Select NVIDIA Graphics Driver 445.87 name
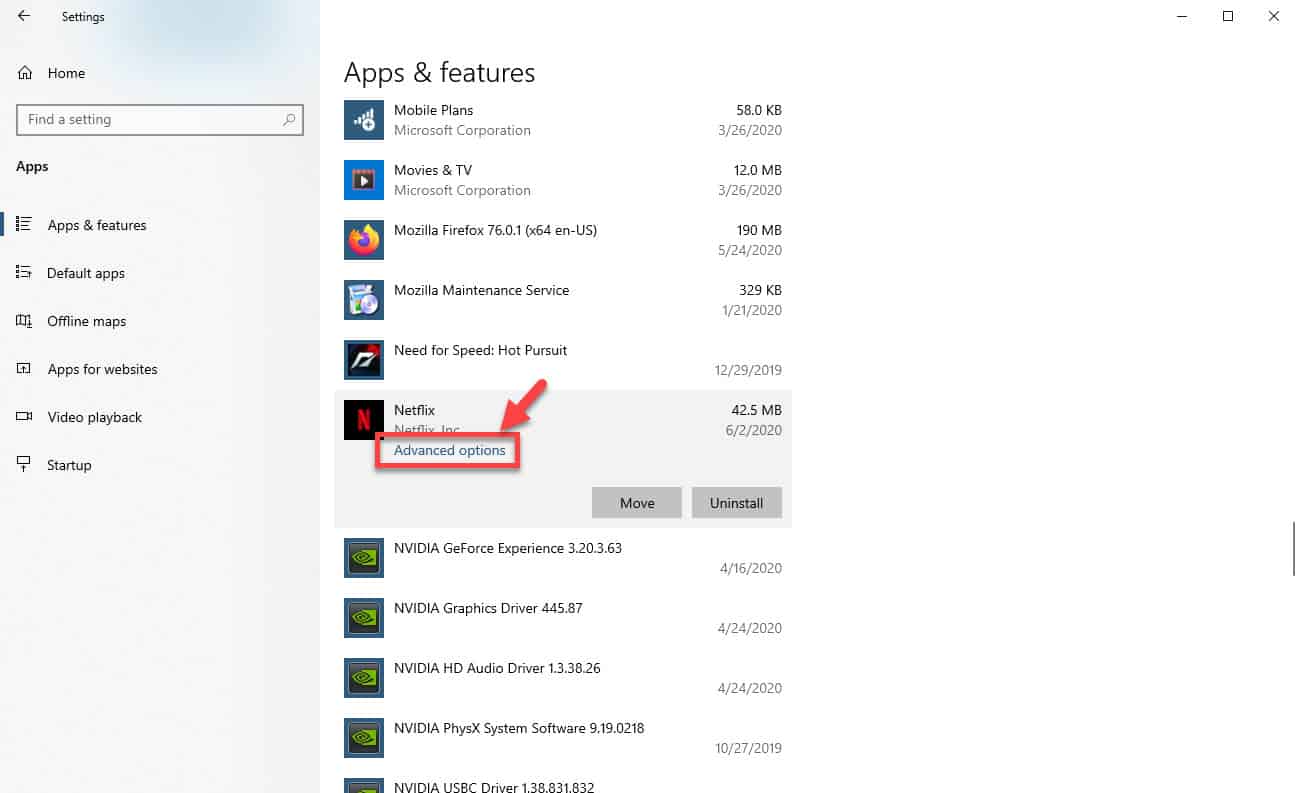 tap(488, 608)
